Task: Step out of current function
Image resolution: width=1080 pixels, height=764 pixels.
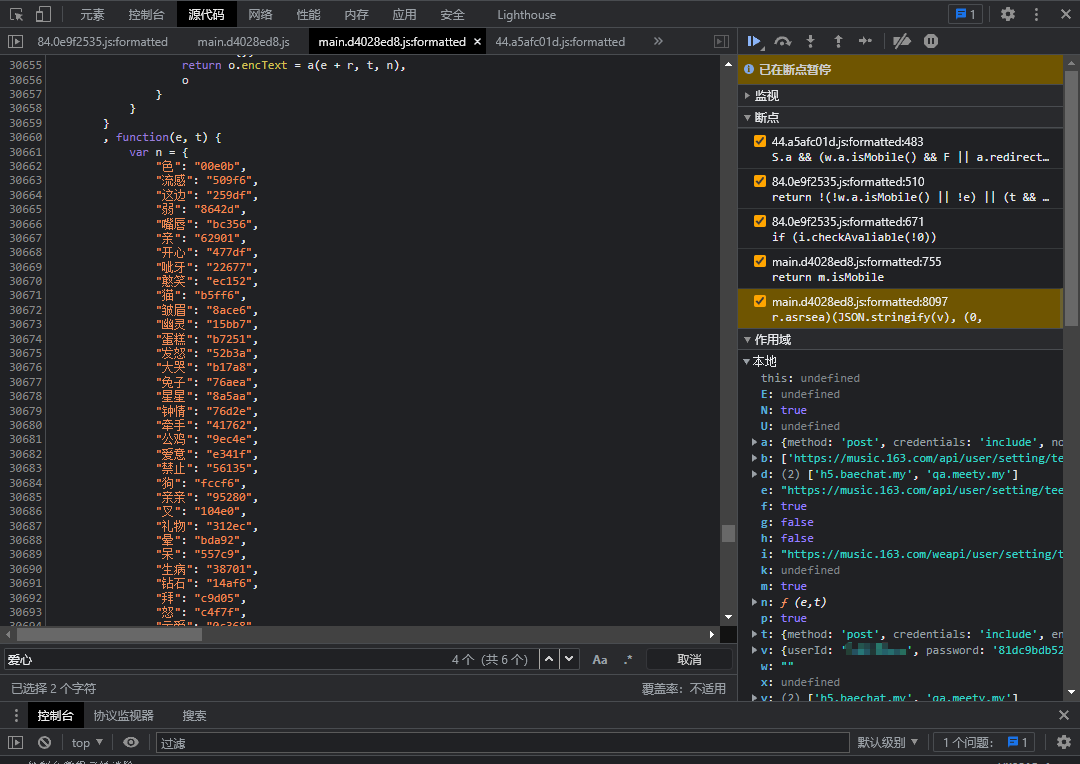Action: point(838,41)
